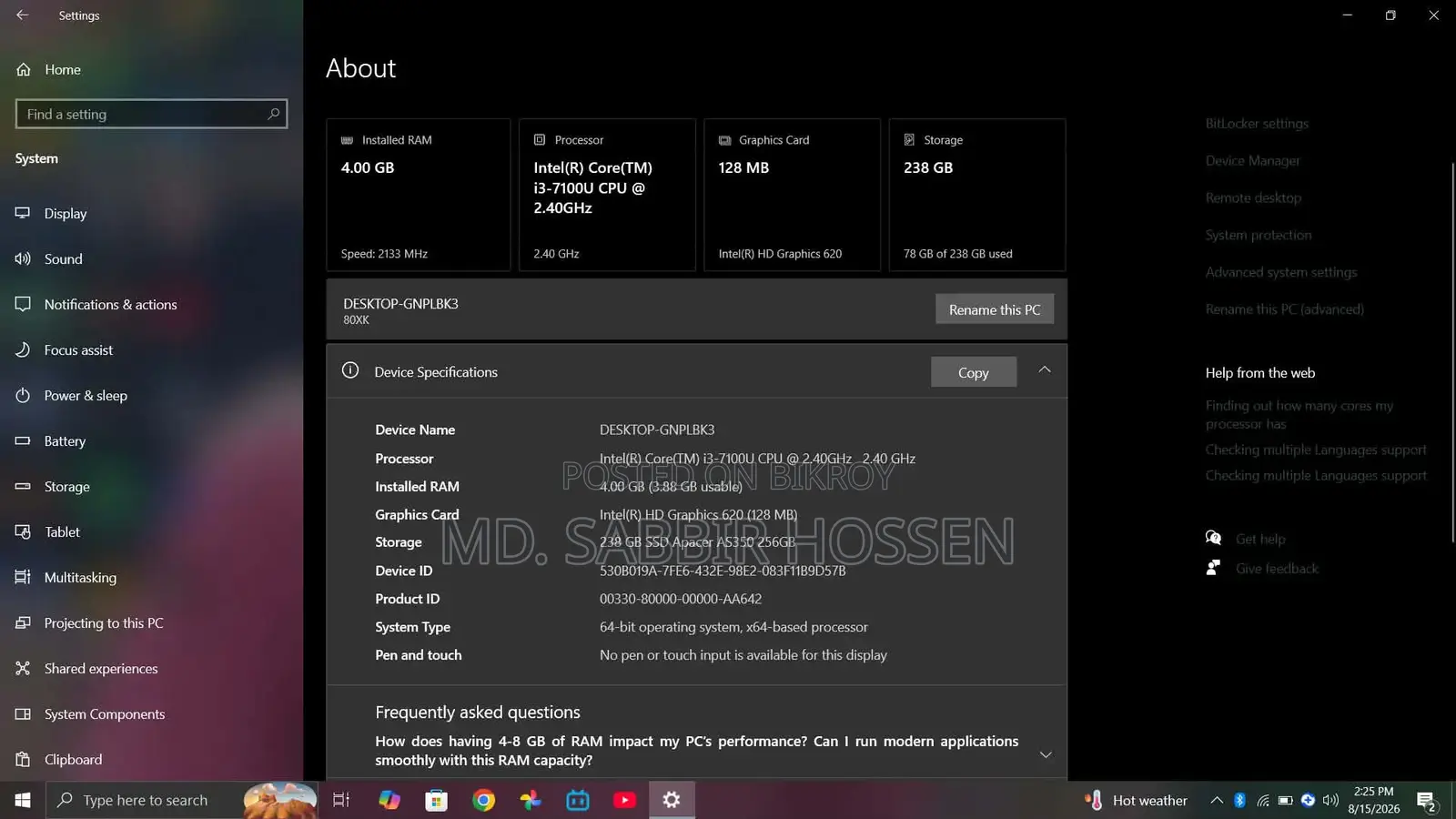Image resolution: width=1456 pixels, height=819 pixels.
Task: Click the Processor card
Action: pos(607,195)
